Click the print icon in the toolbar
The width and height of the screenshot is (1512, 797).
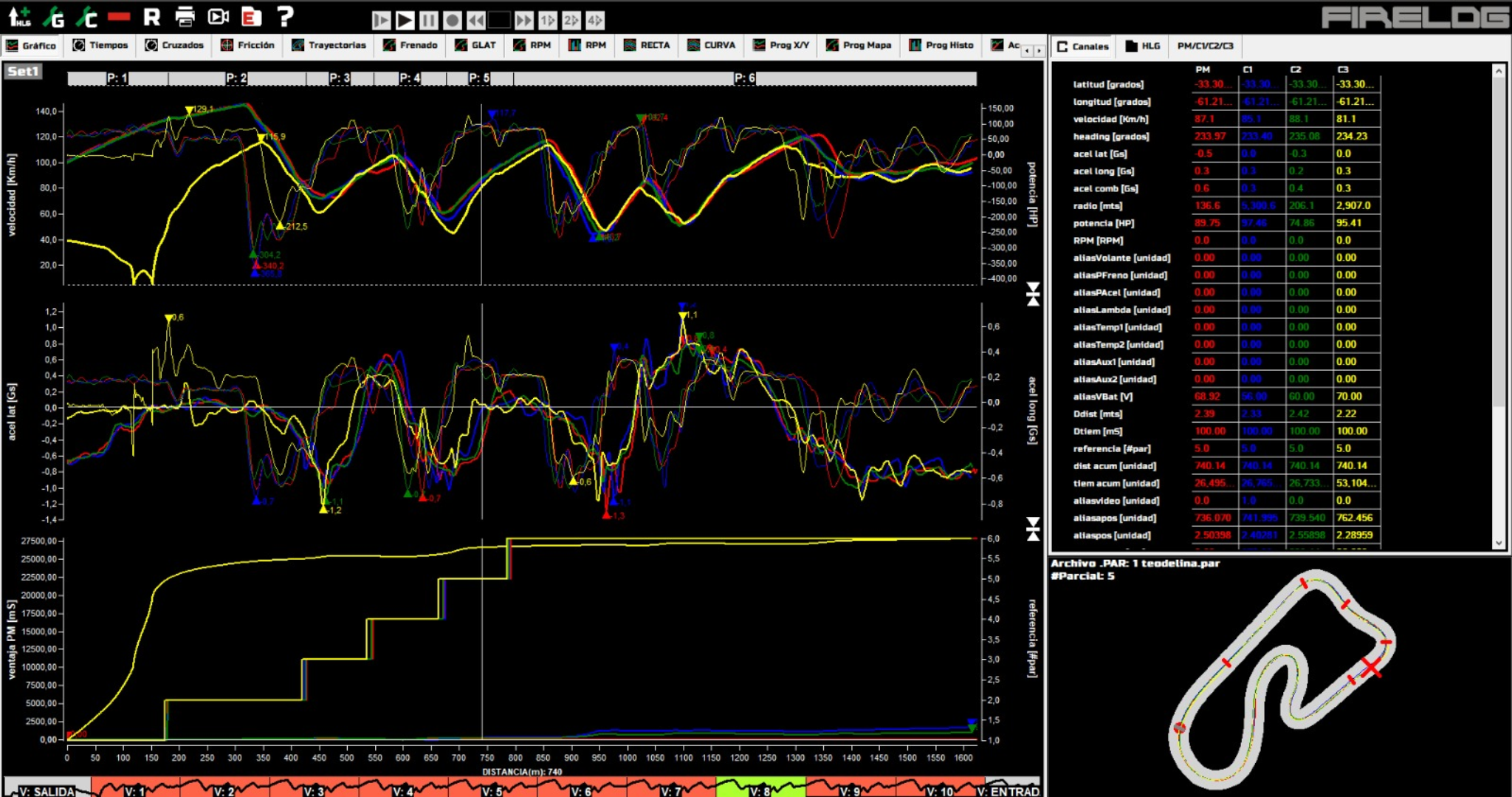click(185, 16)
